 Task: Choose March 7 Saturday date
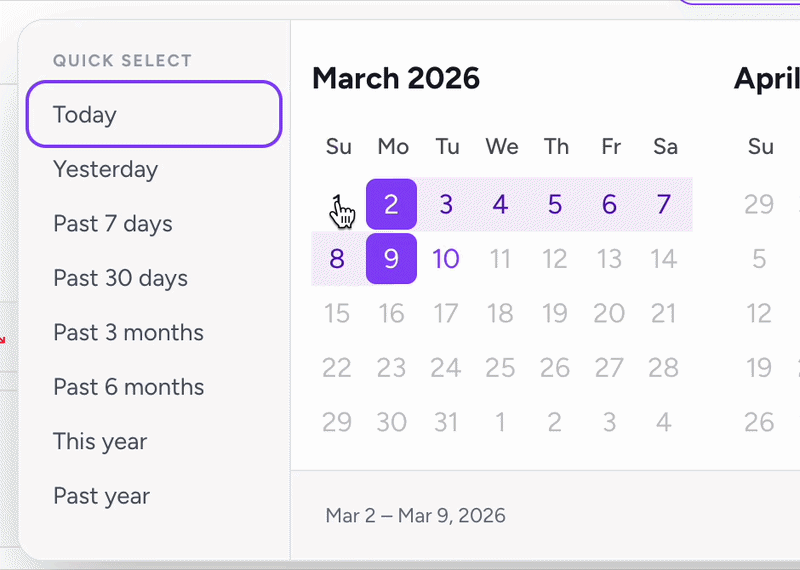pos(664,204)
